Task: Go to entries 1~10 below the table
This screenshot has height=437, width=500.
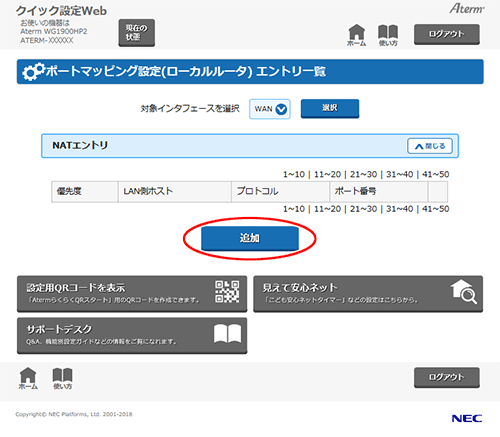Action: (294, 209)
